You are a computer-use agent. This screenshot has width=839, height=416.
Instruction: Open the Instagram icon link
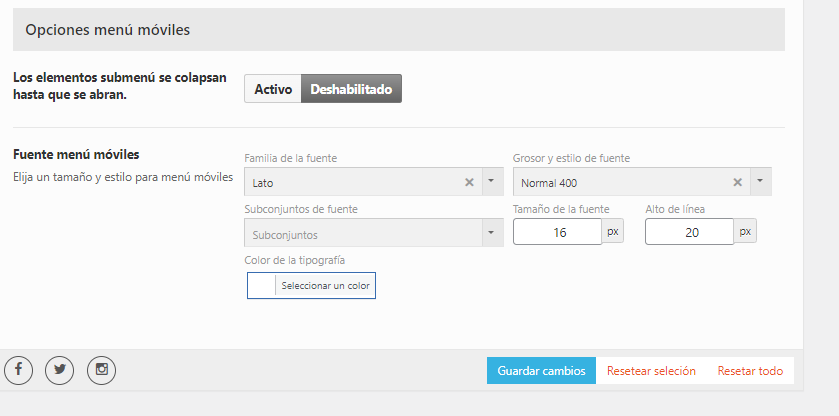[x=101, y=370]
